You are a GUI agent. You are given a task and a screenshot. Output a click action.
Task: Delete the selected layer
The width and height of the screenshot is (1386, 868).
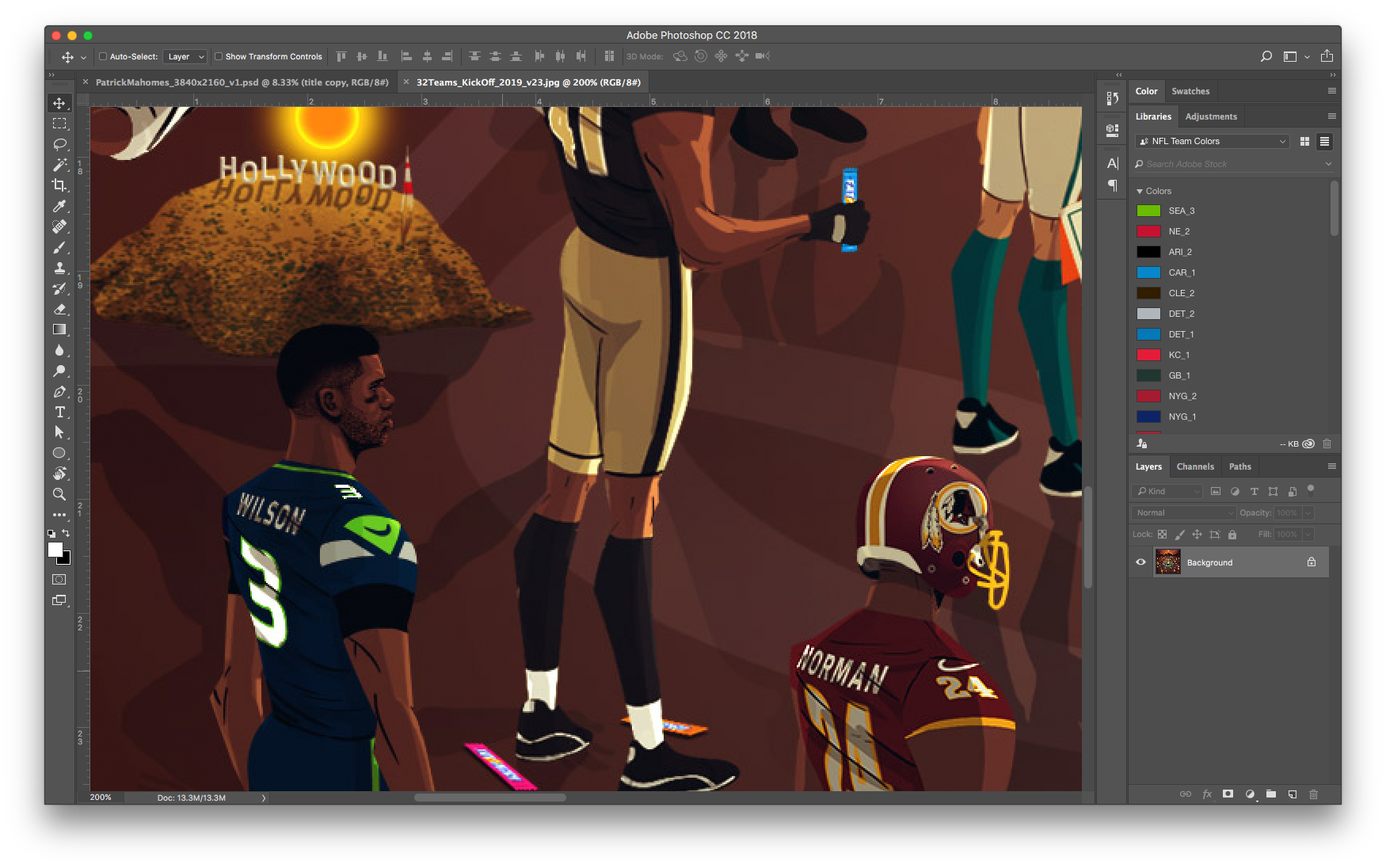1313,794
